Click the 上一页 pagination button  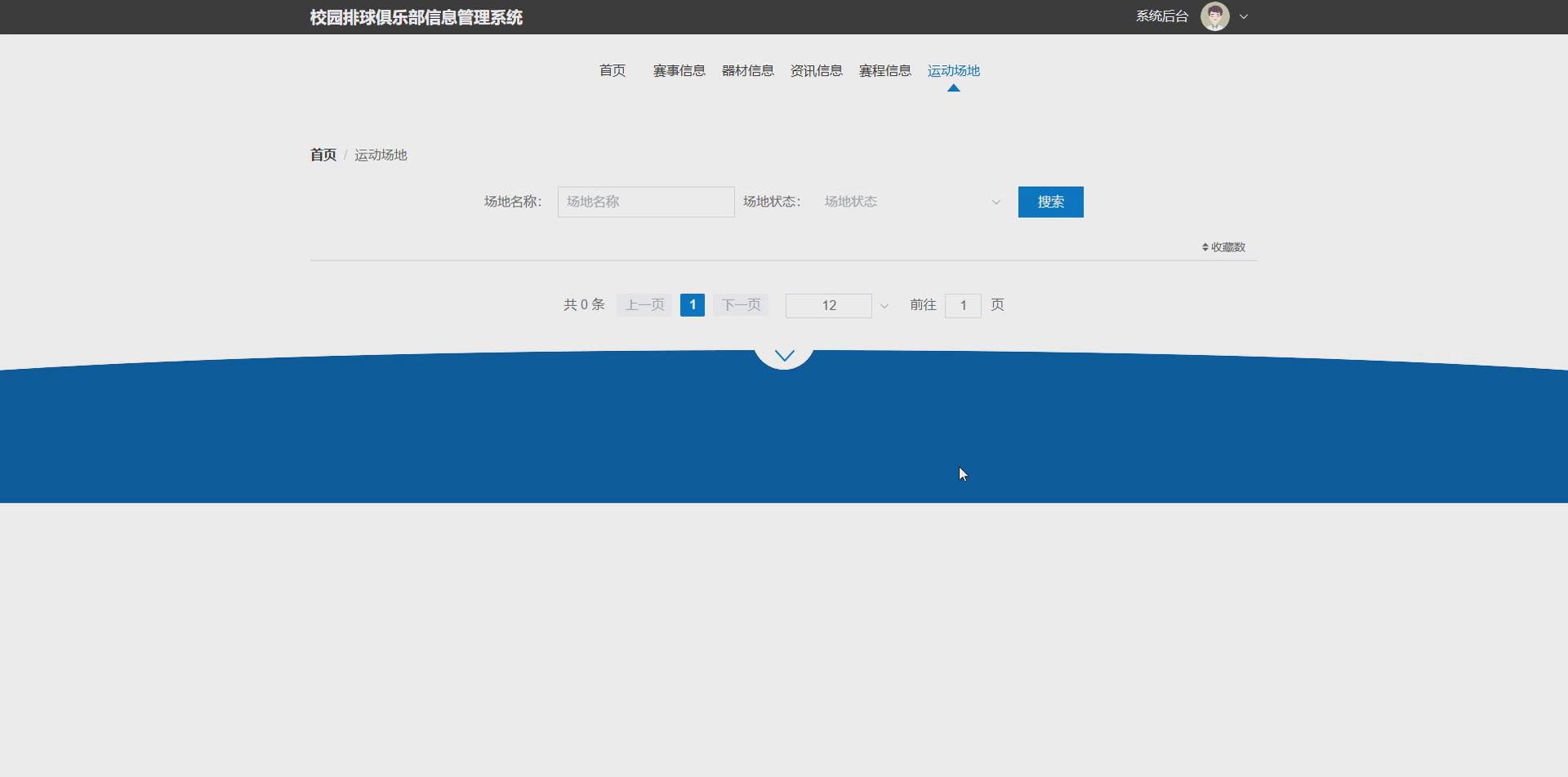[x=643, y=304]
